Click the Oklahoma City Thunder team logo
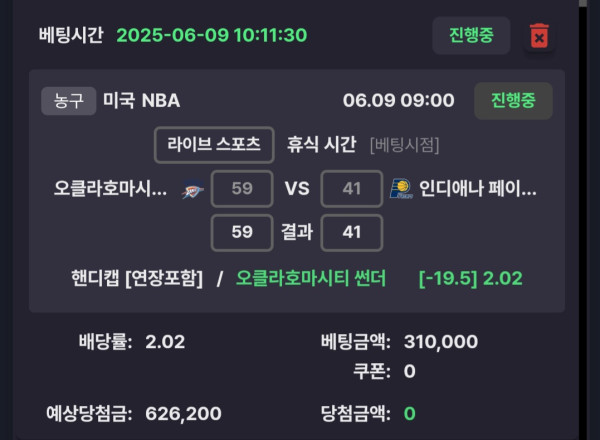The width and height of the screenshot is (600, 440). [192, 189]
